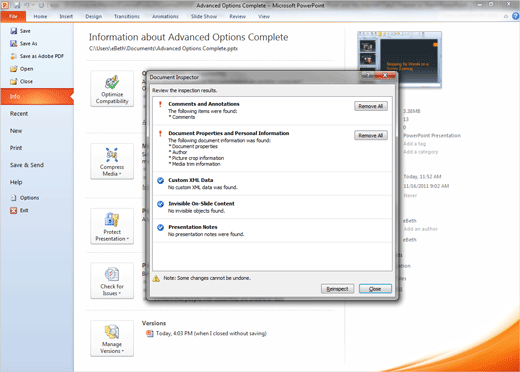Remove All Comments and Annotations
The height and width of the screenshot is (372, 520).
[x=371, y=106]
